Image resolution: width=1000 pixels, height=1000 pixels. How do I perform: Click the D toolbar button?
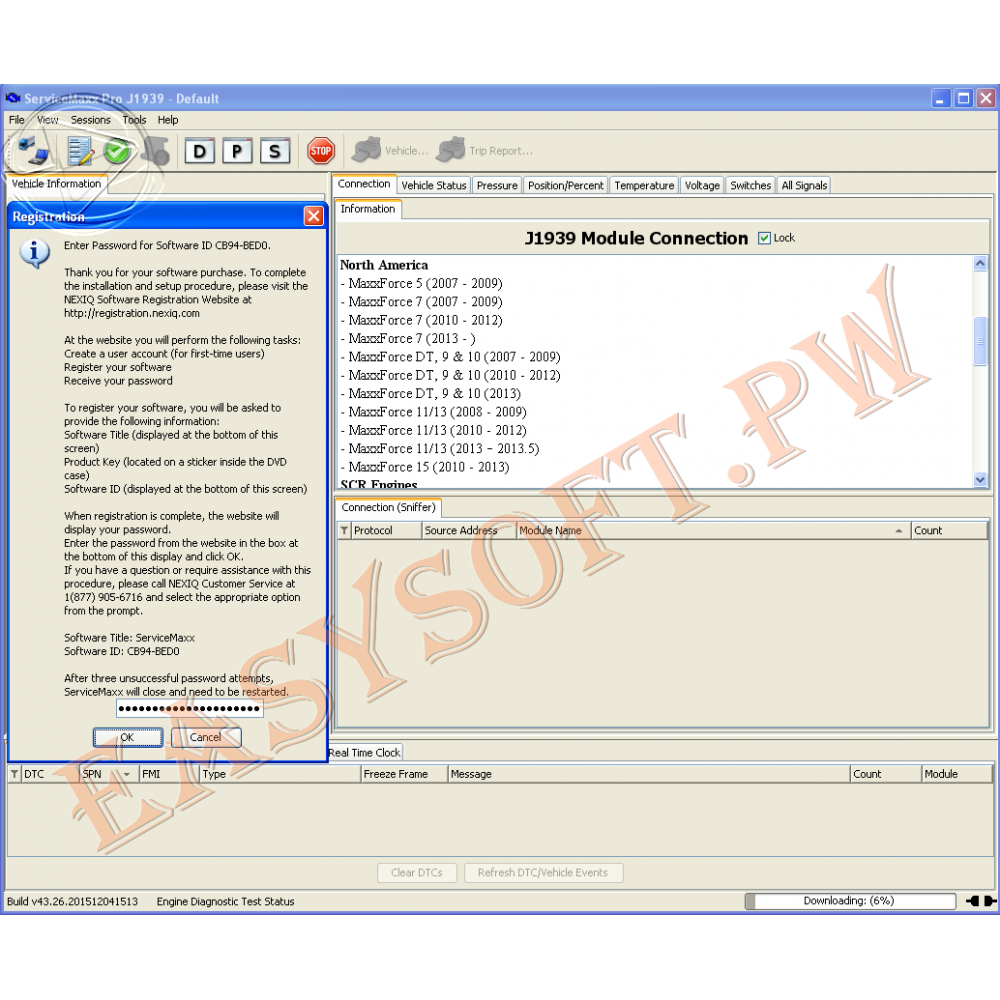point(200,151)
